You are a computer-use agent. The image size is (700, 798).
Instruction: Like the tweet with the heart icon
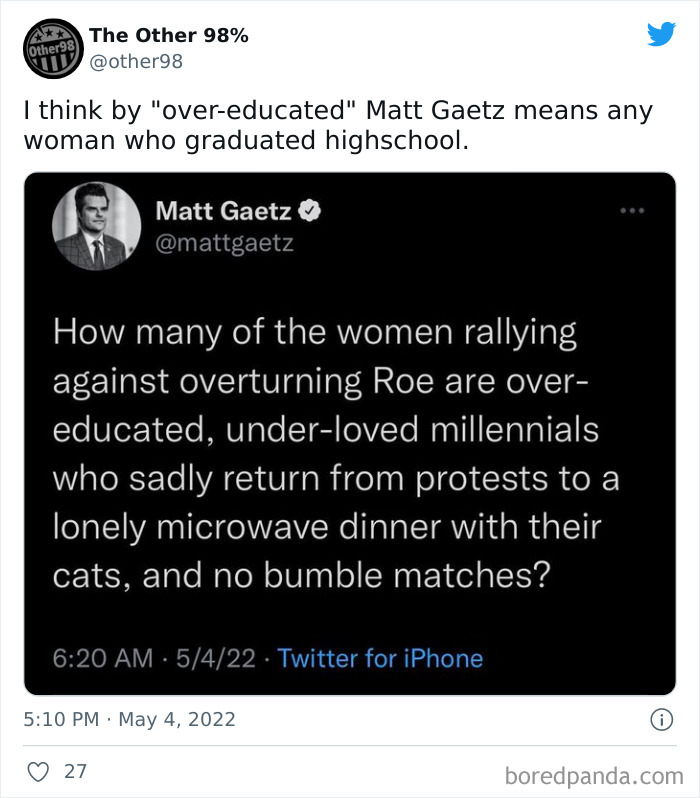click(38, 771)
